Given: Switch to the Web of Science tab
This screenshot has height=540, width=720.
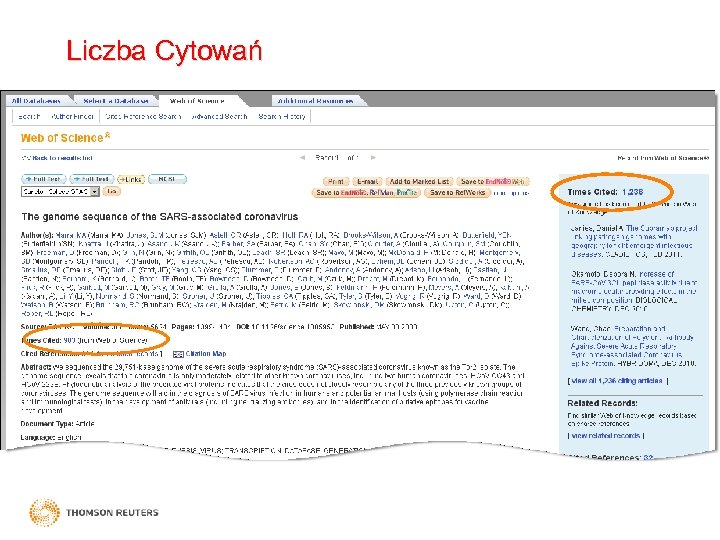Looking at the screenshot, I should 197,101.
